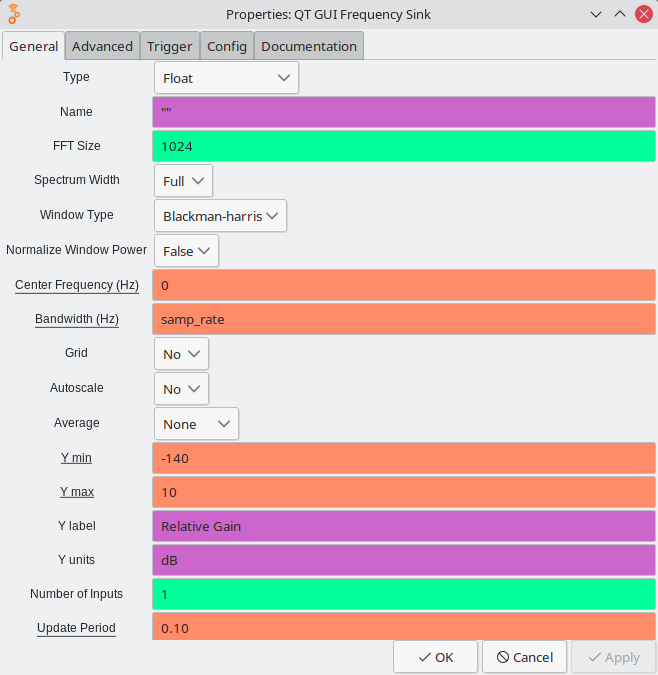
Task: Click the GNU Radio app icon in title bar
Action: click(x=15, y=14)
